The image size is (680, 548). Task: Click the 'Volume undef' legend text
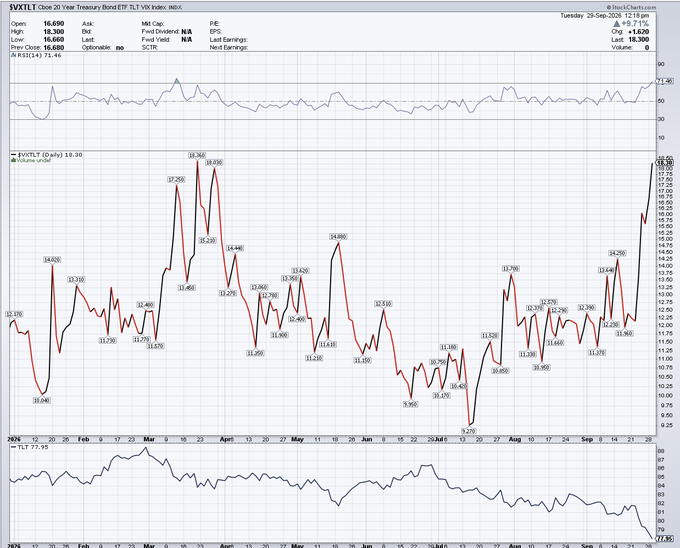(x=34, y=160)
